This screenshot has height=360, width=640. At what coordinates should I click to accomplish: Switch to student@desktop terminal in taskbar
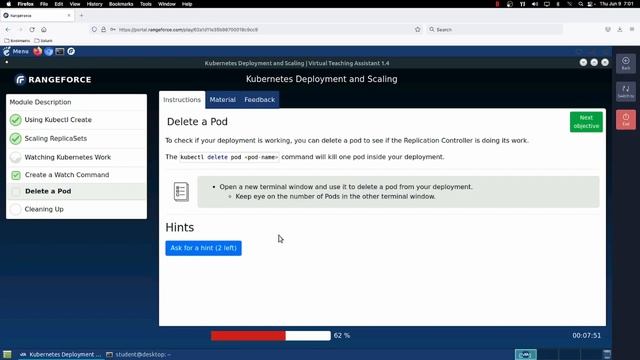coord(139,354)
